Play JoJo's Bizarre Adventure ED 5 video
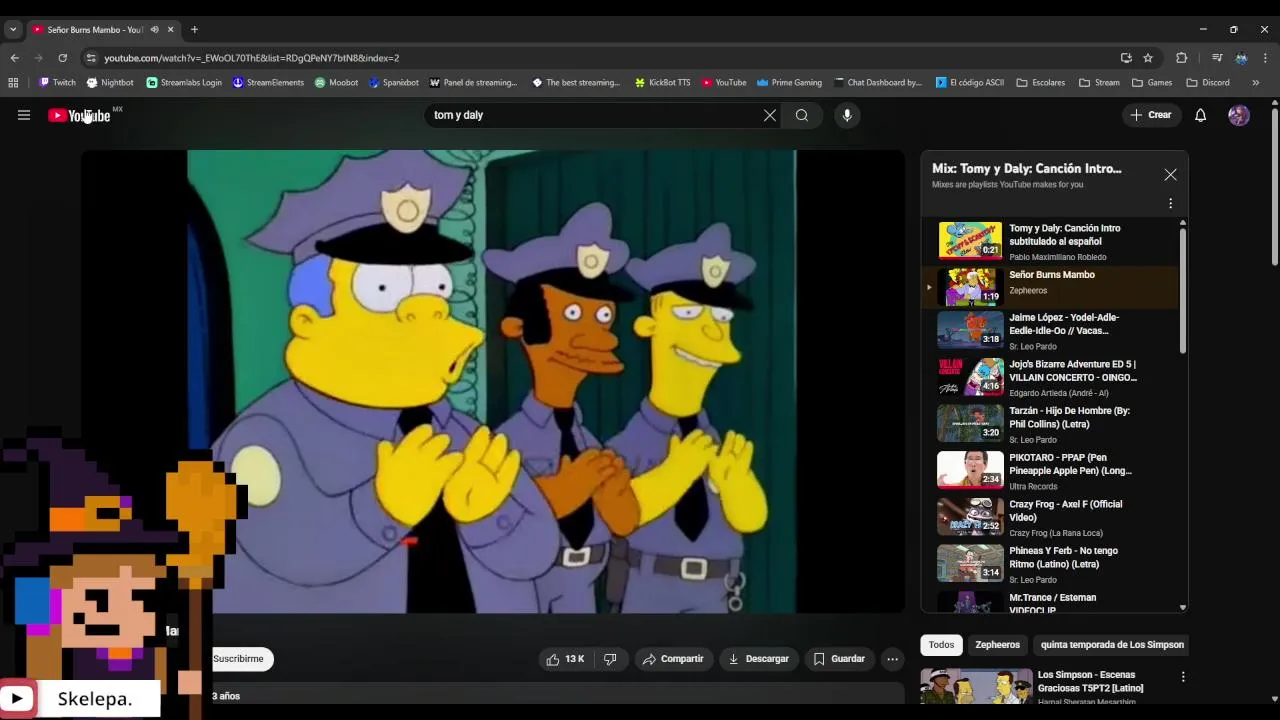This screenshot has width=1280, height=720. [1050, 380]
